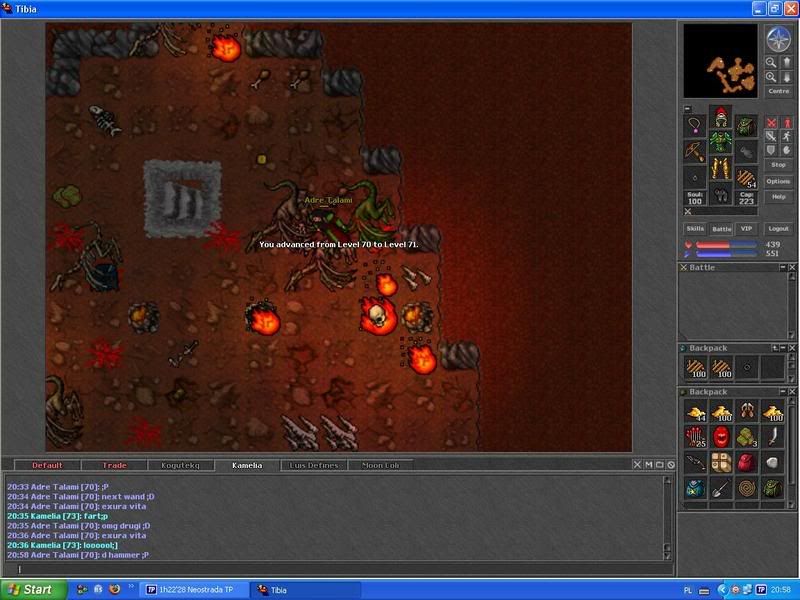This screenshot has height=600, width=800.
Task: Click the Centre minimap button
Action: 779,91
